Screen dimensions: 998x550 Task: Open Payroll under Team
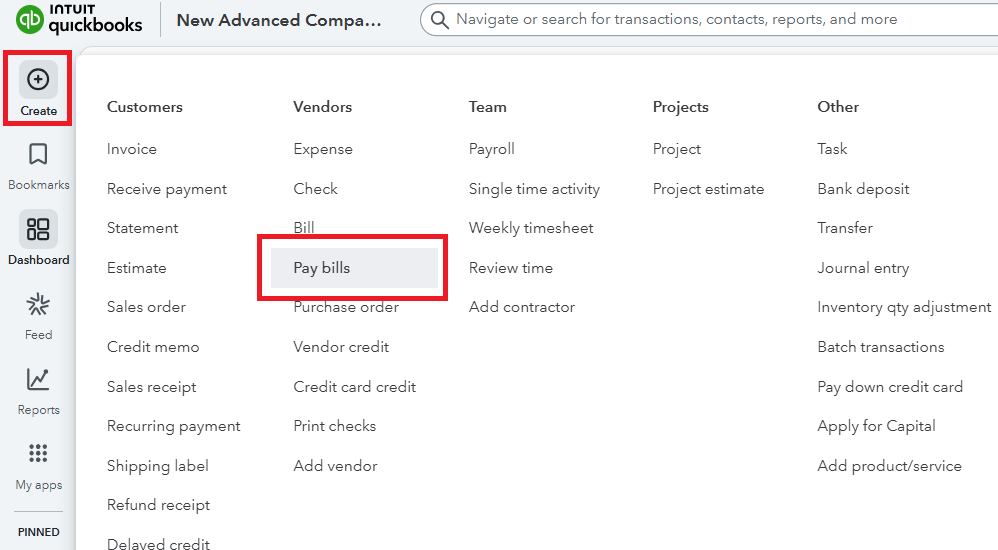492,149
